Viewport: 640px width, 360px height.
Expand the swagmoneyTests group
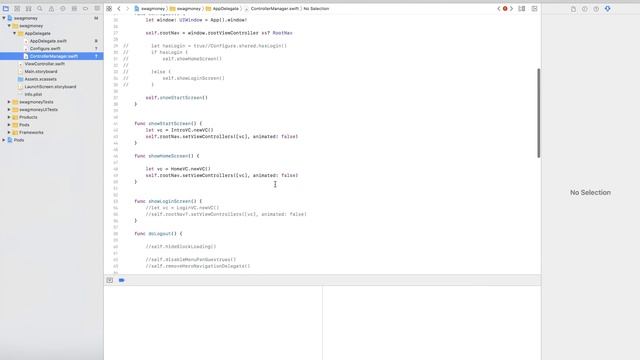(9, 102)
